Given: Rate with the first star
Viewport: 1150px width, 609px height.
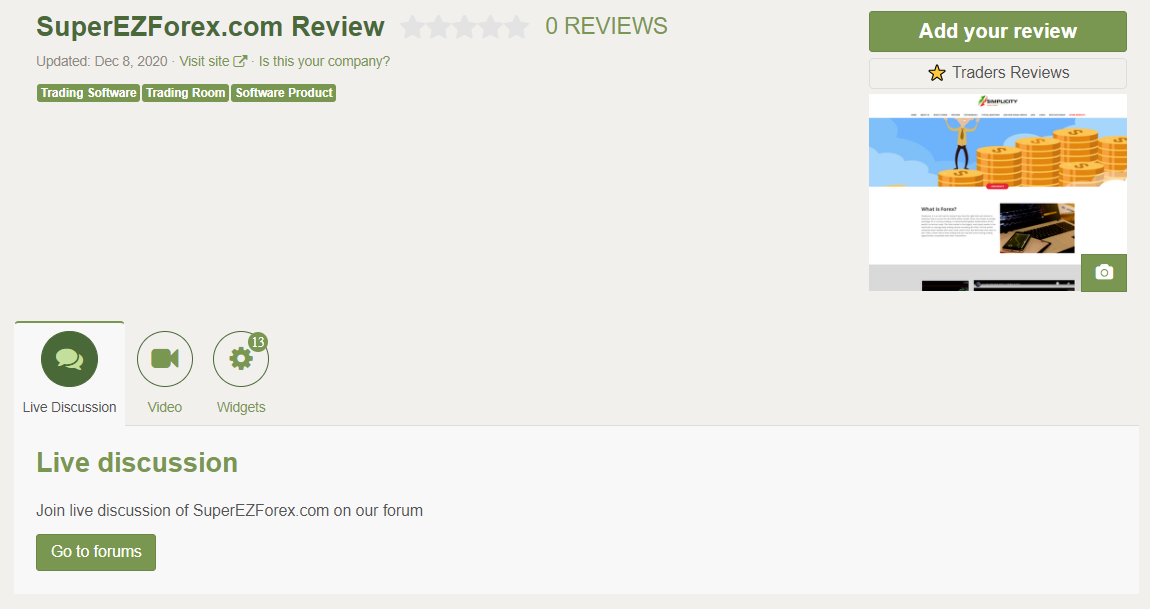Looking at the screenshot, I should coord(413,27).
